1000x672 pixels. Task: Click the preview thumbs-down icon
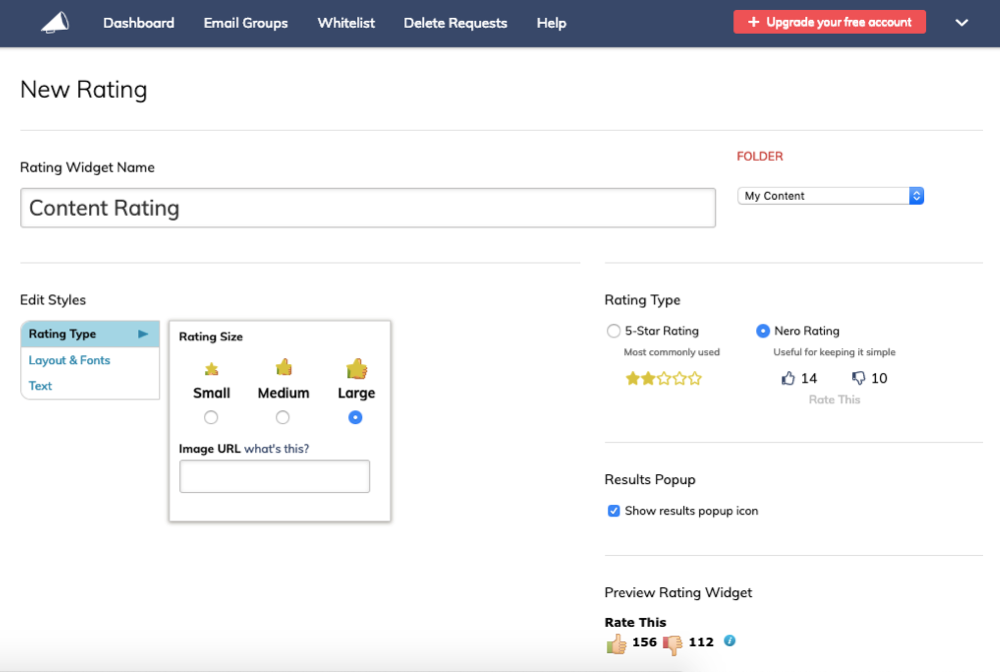(x=672, y=643)
